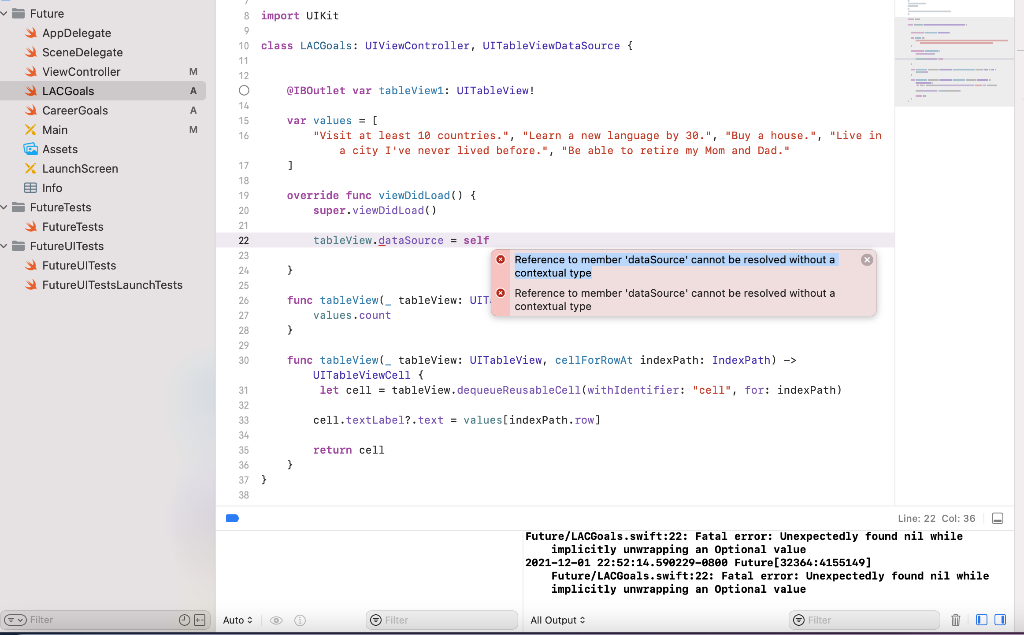Click viewDidLoad function name on line 19
Viewport: 1024px width, 635px height.
click(x=414, y=195)
